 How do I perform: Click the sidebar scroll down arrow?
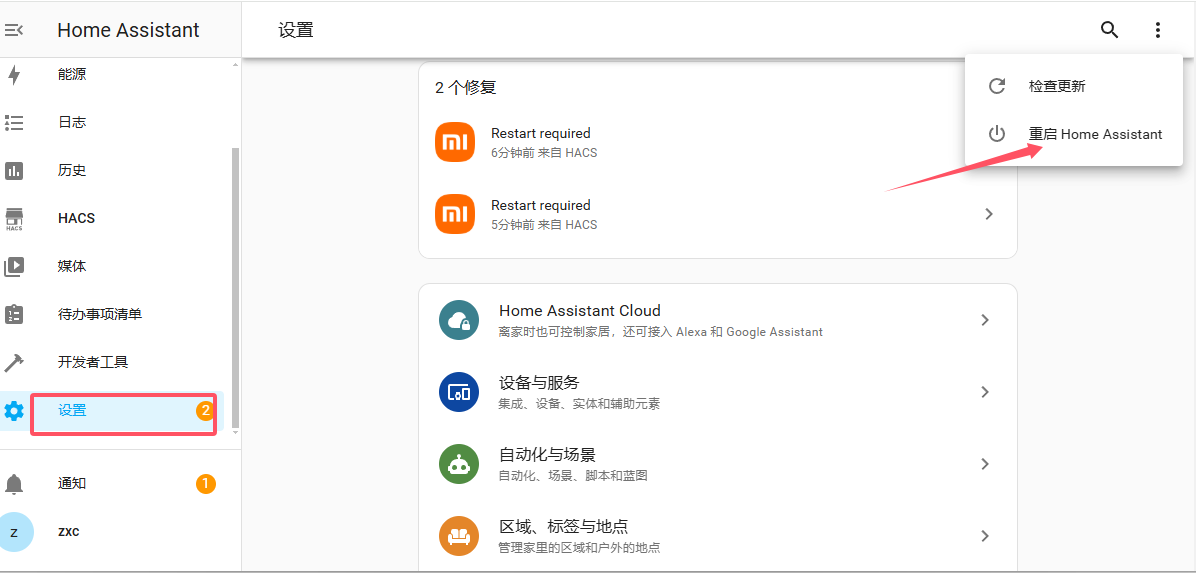coord(235,432)
